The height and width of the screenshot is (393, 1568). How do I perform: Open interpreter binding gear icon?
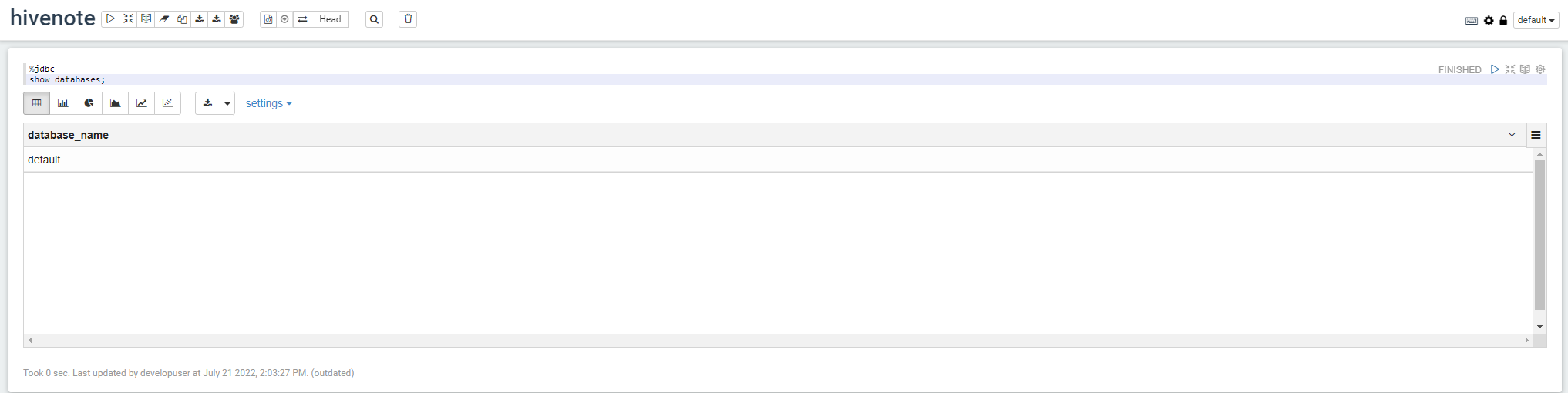[1489, 21]
